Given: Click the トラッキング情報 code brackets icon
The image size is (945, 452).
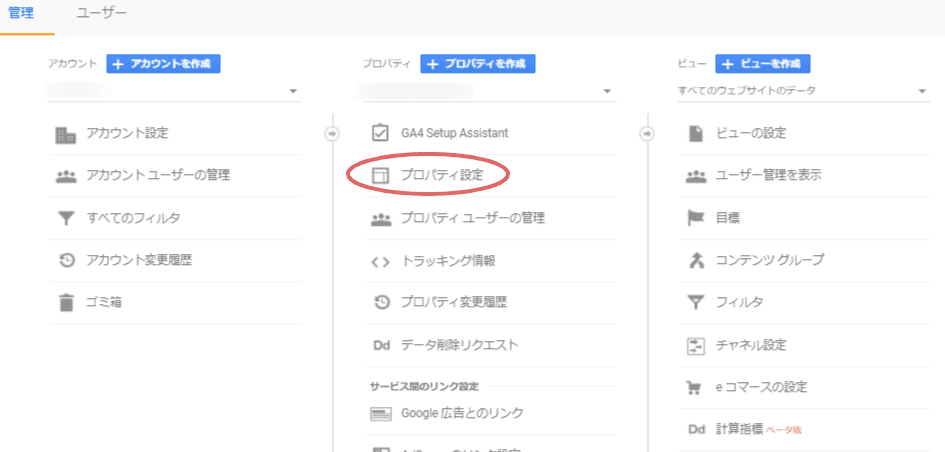Looking at the screenshot, I should pos(380,262).
